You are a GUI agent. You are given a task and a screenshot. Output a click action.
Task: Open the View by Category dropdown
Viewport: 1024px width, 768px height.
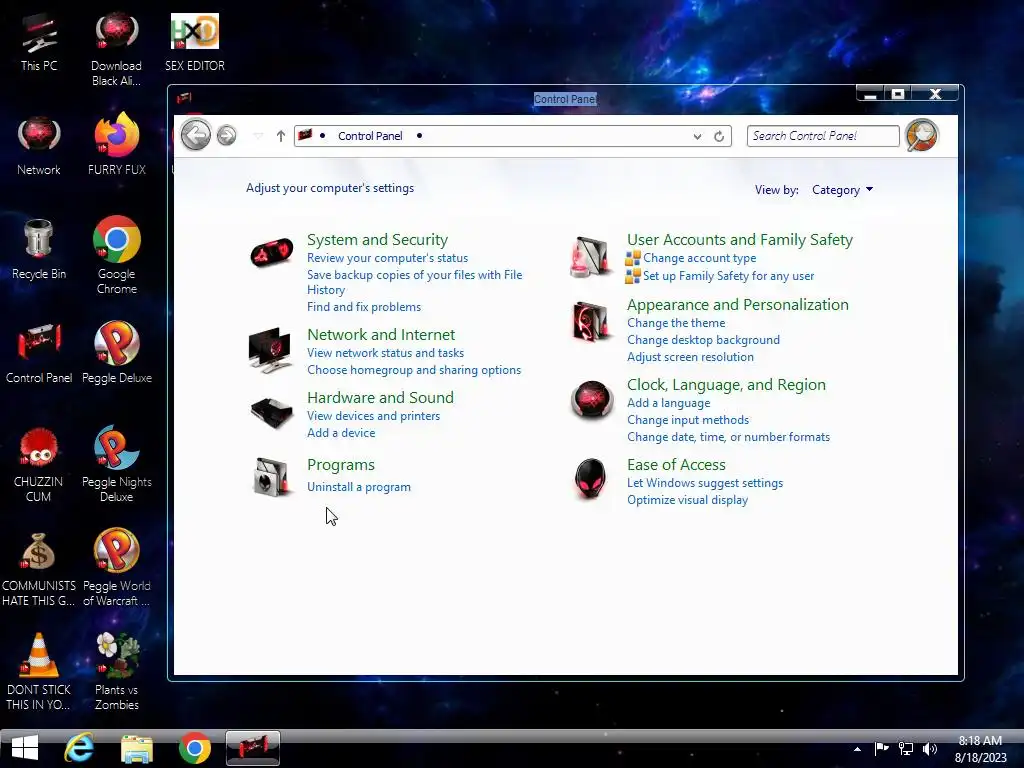(842, 190)
